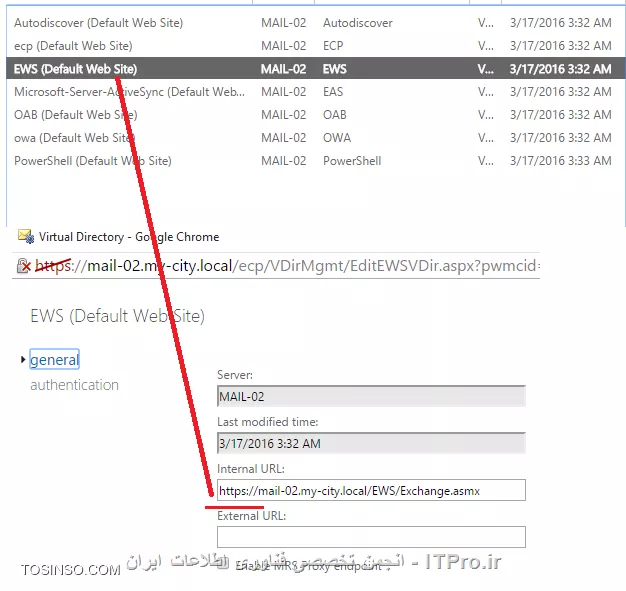Select the Microsoft-Server-ActiveSync row

point(316,92)
